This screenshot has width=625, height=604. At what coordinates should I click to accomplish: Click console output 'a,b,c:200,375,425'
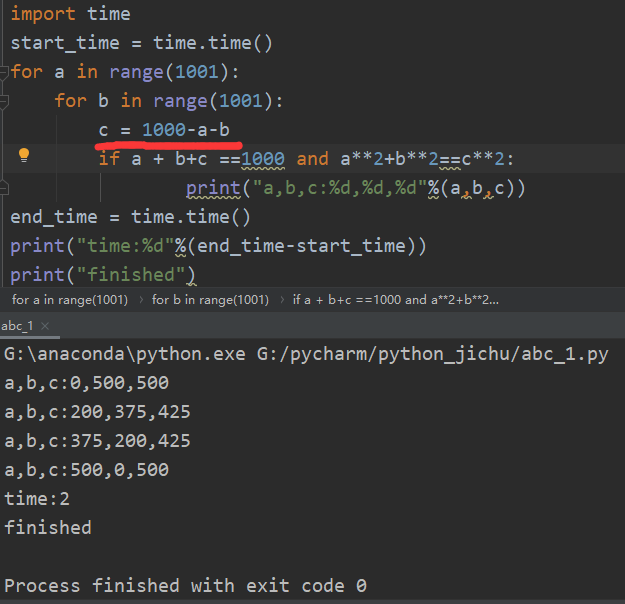97,412
